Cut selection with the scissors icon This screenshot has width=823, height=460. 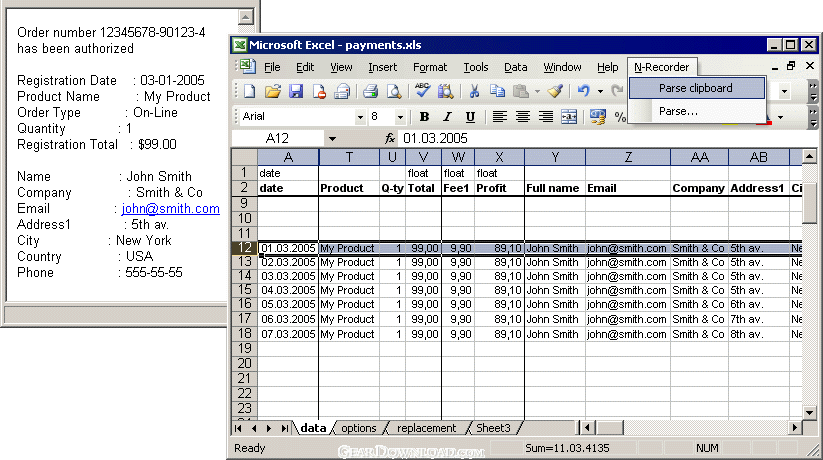pos(474,91)
